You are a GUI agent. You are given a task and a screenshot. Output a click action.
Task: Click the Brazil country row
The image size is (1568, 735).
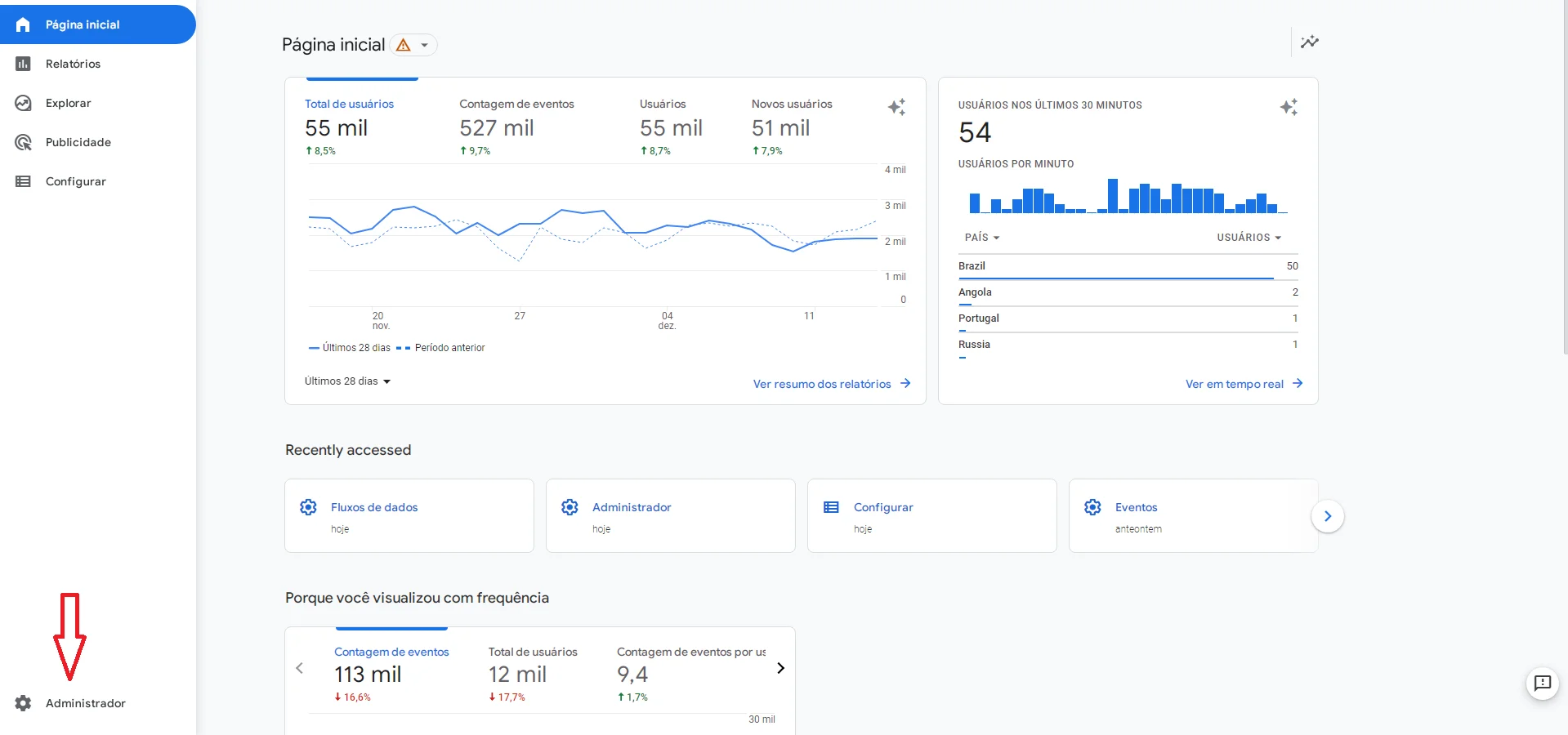[1128, 266]
